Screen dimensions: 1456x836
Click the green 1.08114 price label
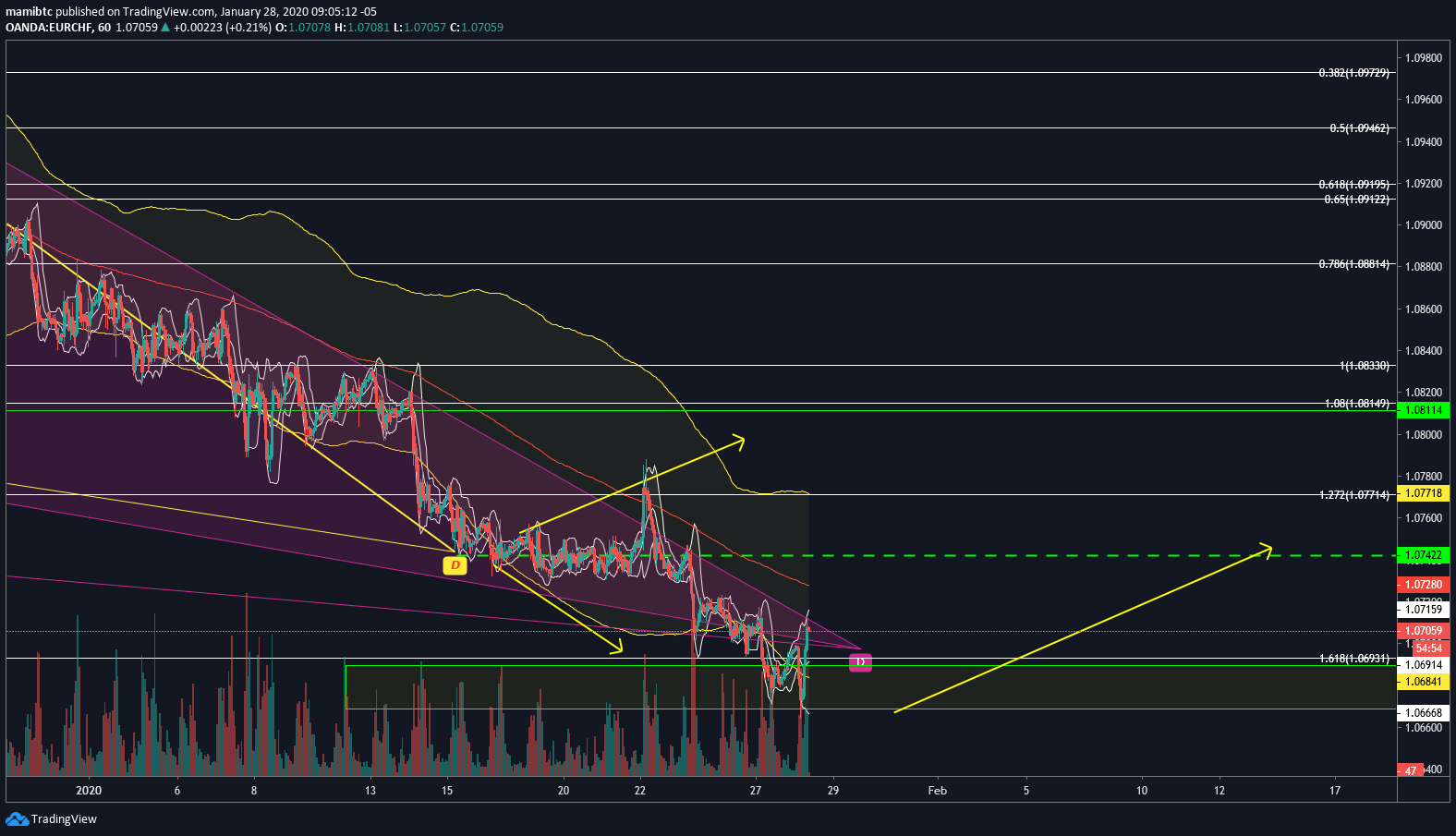1424,410
